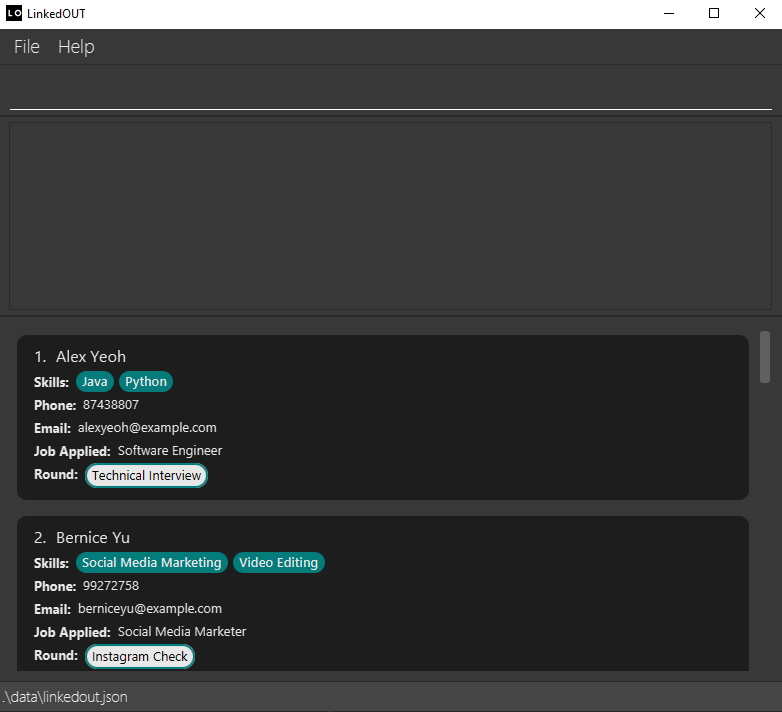Select the Java skill tag
Viewport: 782px width, 712px height.
coord(94,382)
